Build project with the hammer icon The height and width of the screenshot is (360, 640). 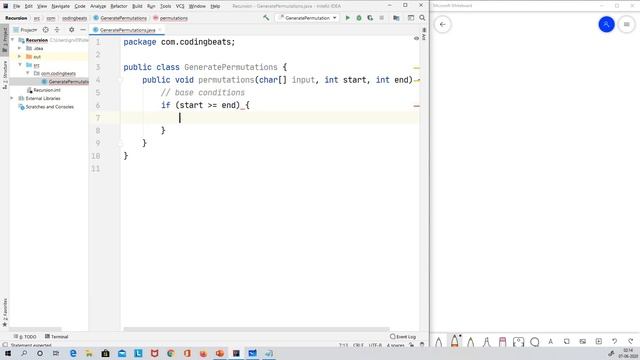point(266,18)
